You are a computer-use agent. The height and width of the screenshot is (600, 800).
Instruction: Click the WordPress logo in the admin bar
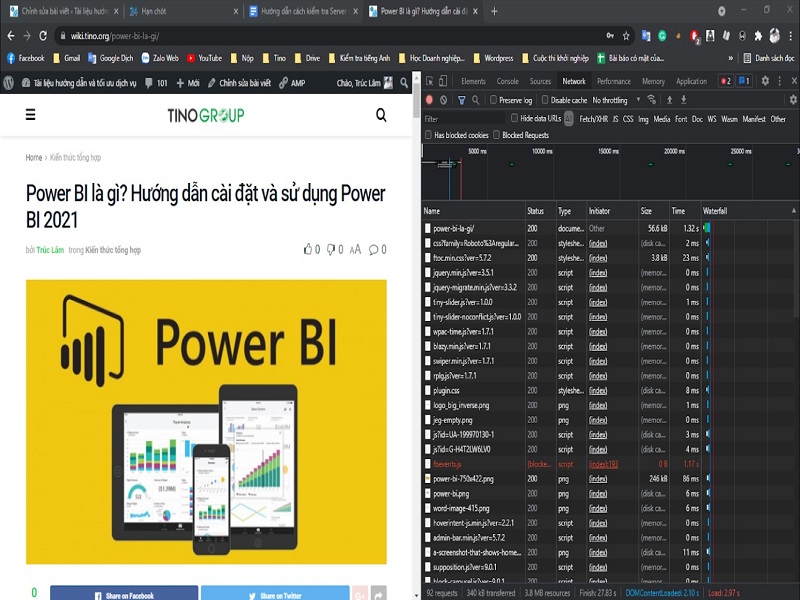9,83
